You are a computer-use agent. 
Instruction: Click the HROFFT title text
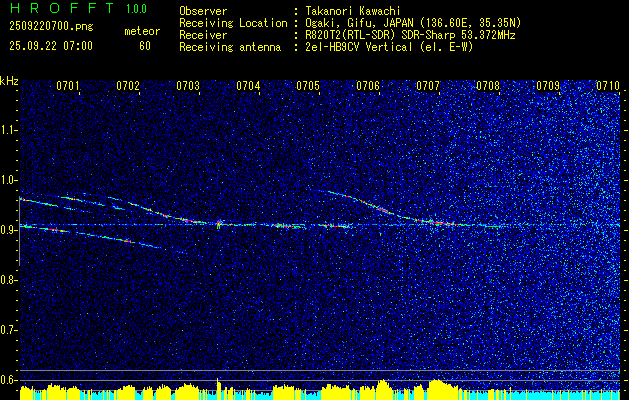pyautogui.click(x=61, y=8)
